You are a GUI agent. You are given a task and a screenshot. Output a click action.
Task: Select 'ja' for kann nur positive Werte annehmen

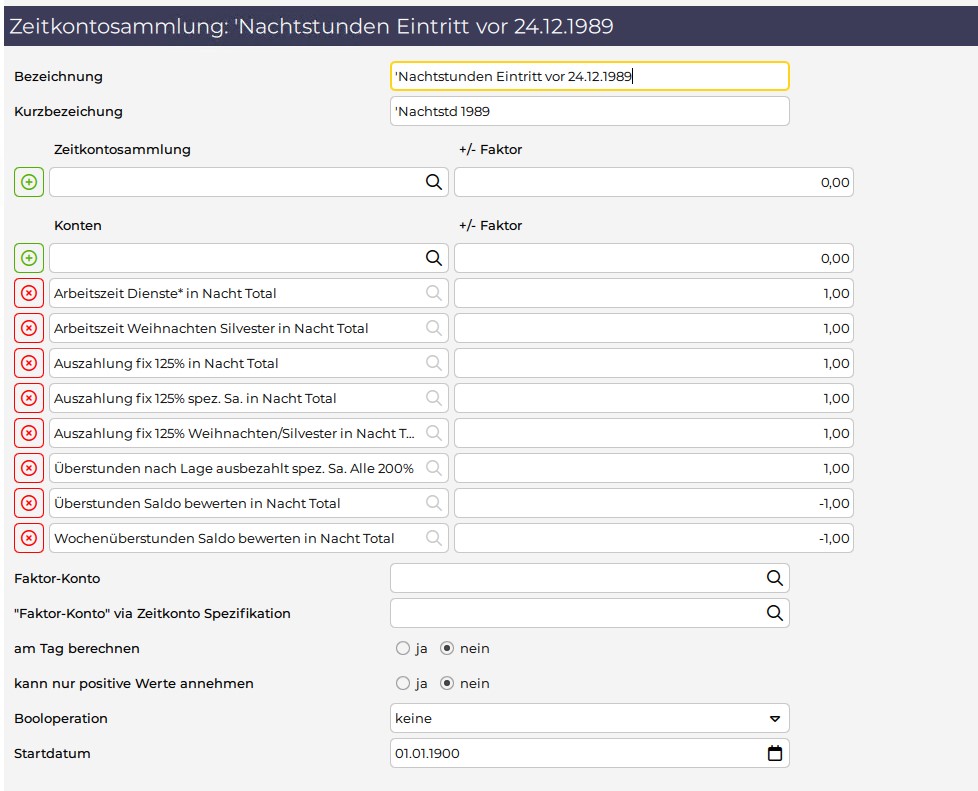[403, 683]
